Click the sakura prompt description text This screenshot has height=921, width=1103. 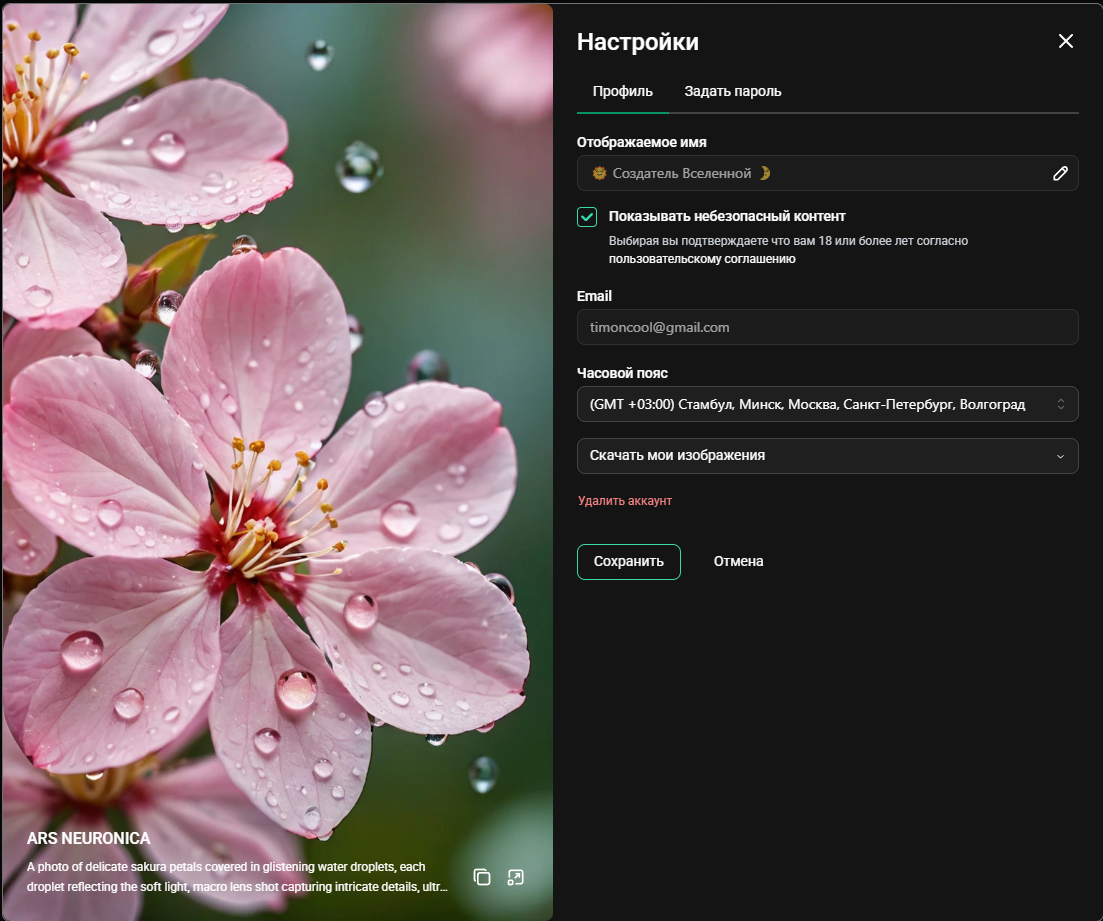click(237, 877)
